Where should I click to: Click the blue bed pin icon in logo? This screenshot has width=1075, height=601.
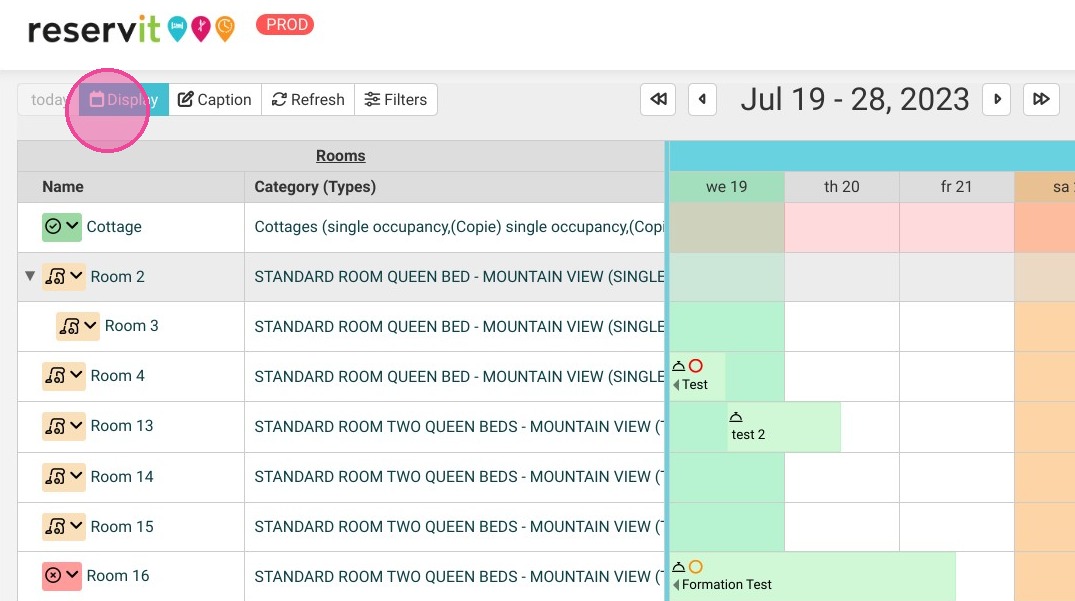[x=178, y=29]
